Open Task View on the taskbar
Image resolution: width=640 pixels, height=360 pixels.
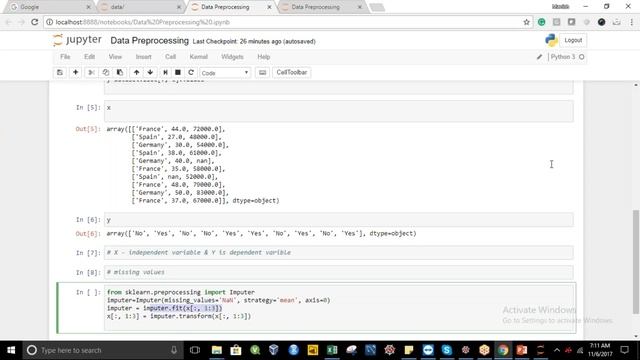tap(195, 350)
